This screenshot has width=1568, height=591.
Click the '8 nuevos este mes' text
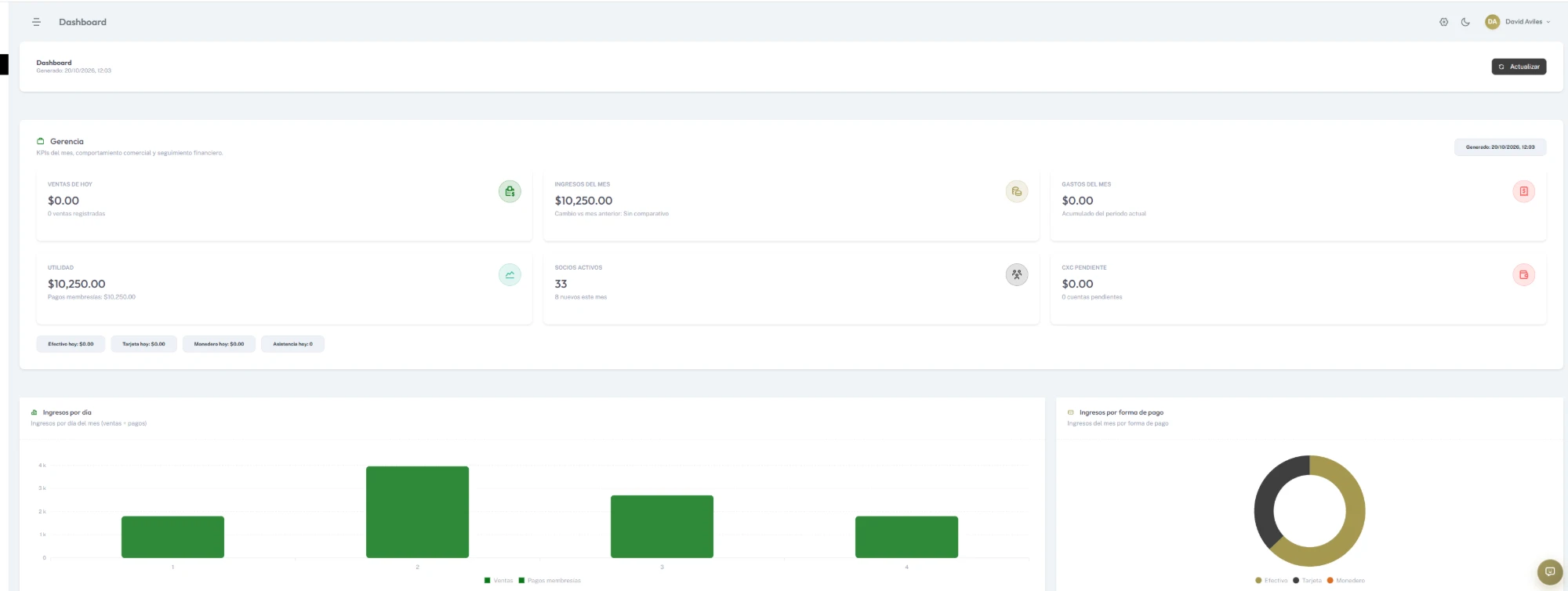pyautogui.click(x=580, y=297)
